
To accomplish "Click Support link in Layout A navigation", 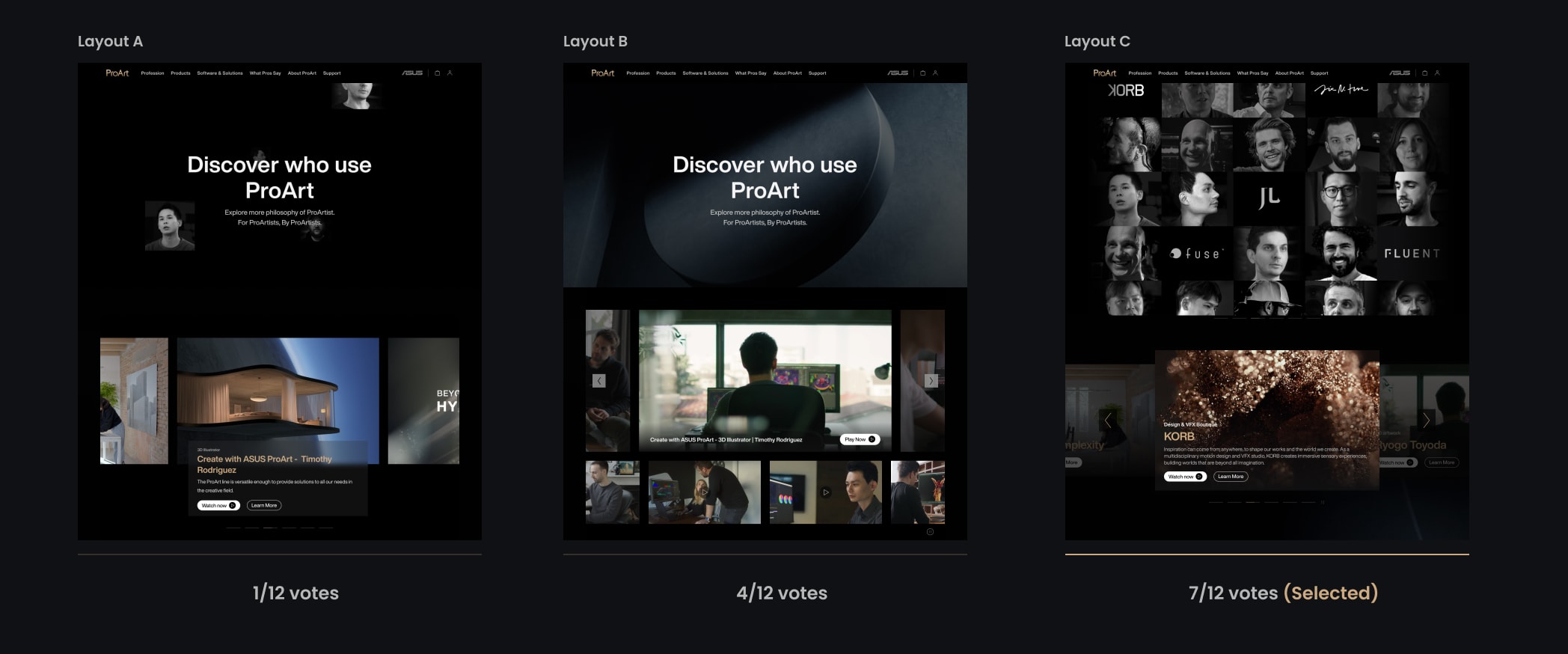I will (x=332, y=73).
